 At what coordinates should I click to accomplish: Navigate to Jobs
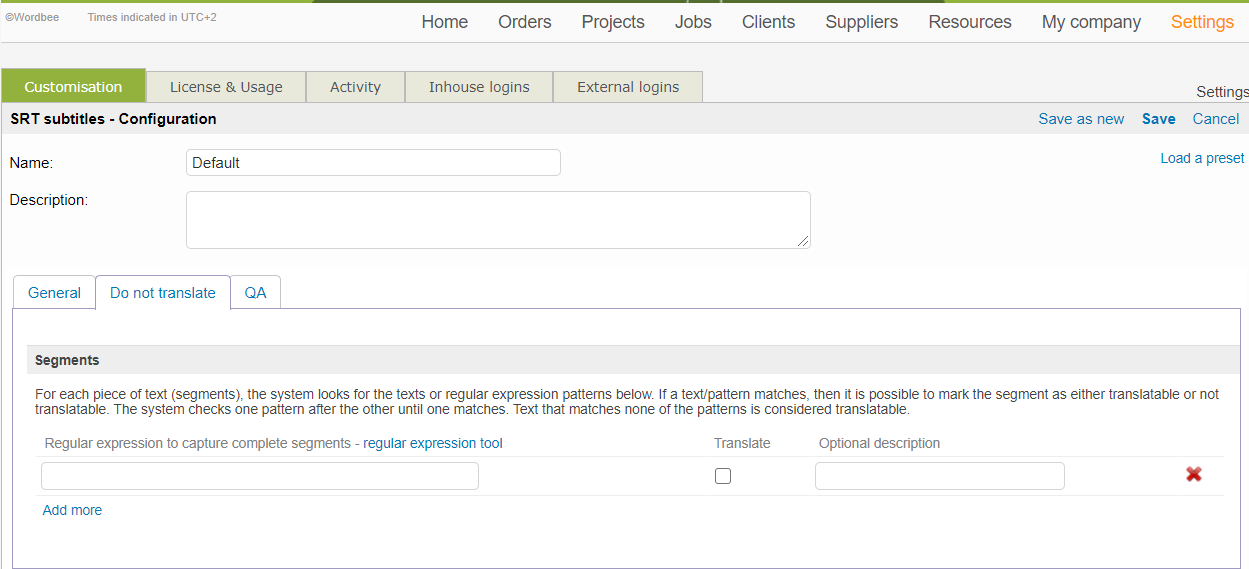coord(693,22)
